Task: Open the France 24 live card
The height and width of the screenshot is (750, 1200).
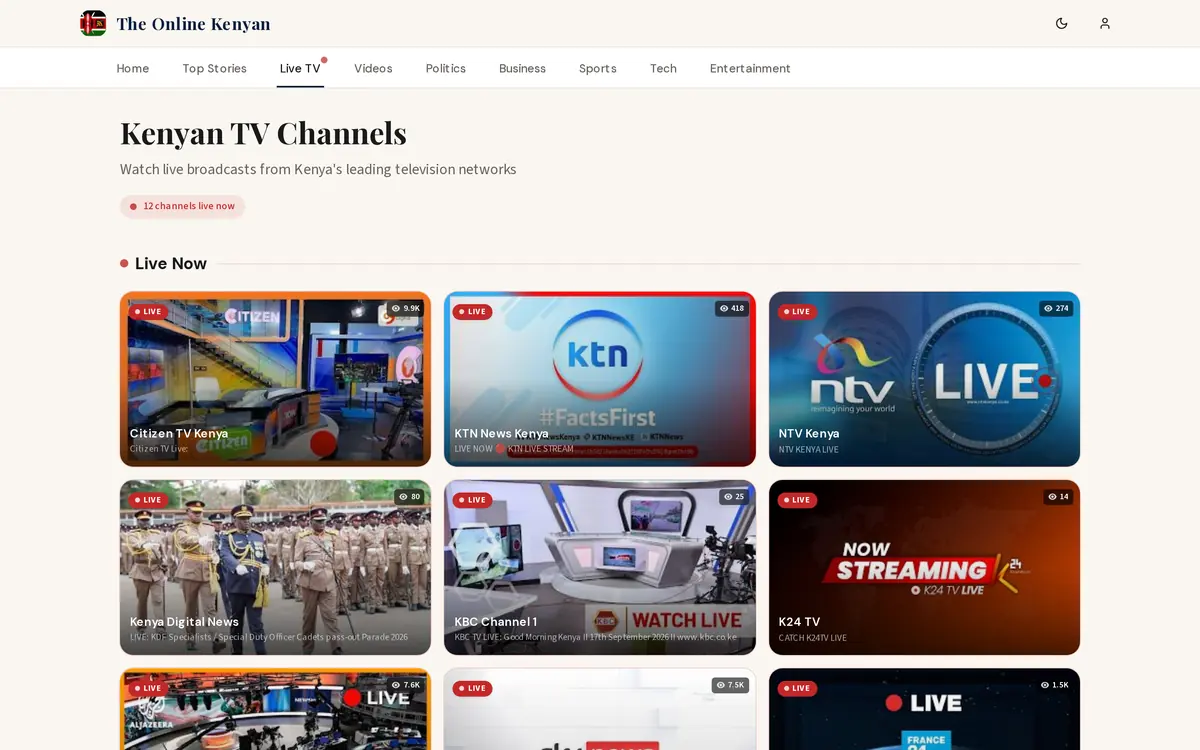Action: [924, 709]
